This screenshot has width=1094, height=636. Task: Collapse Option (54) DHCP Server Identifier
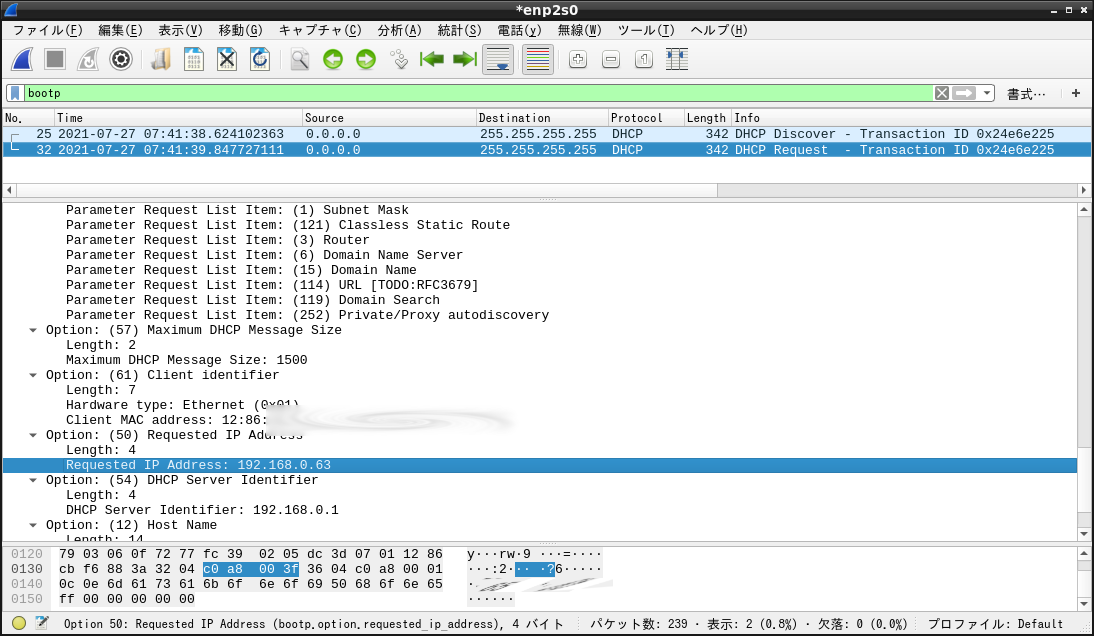(33, 480)
